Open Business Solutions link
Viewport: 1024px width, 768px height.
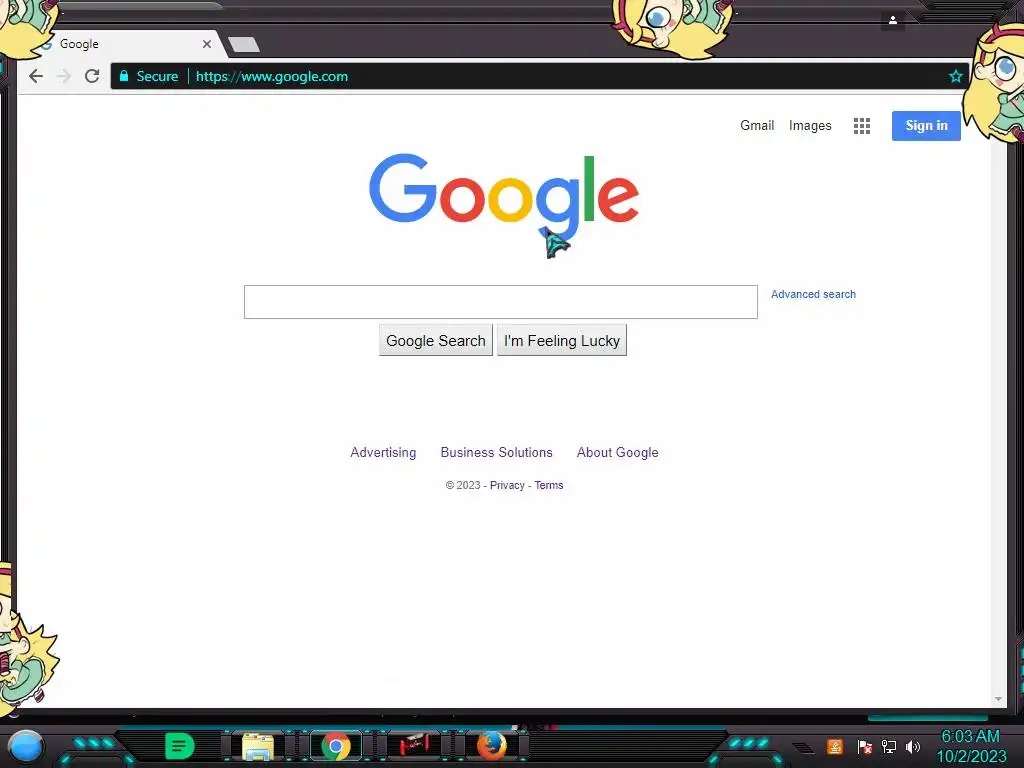point(496,452)
